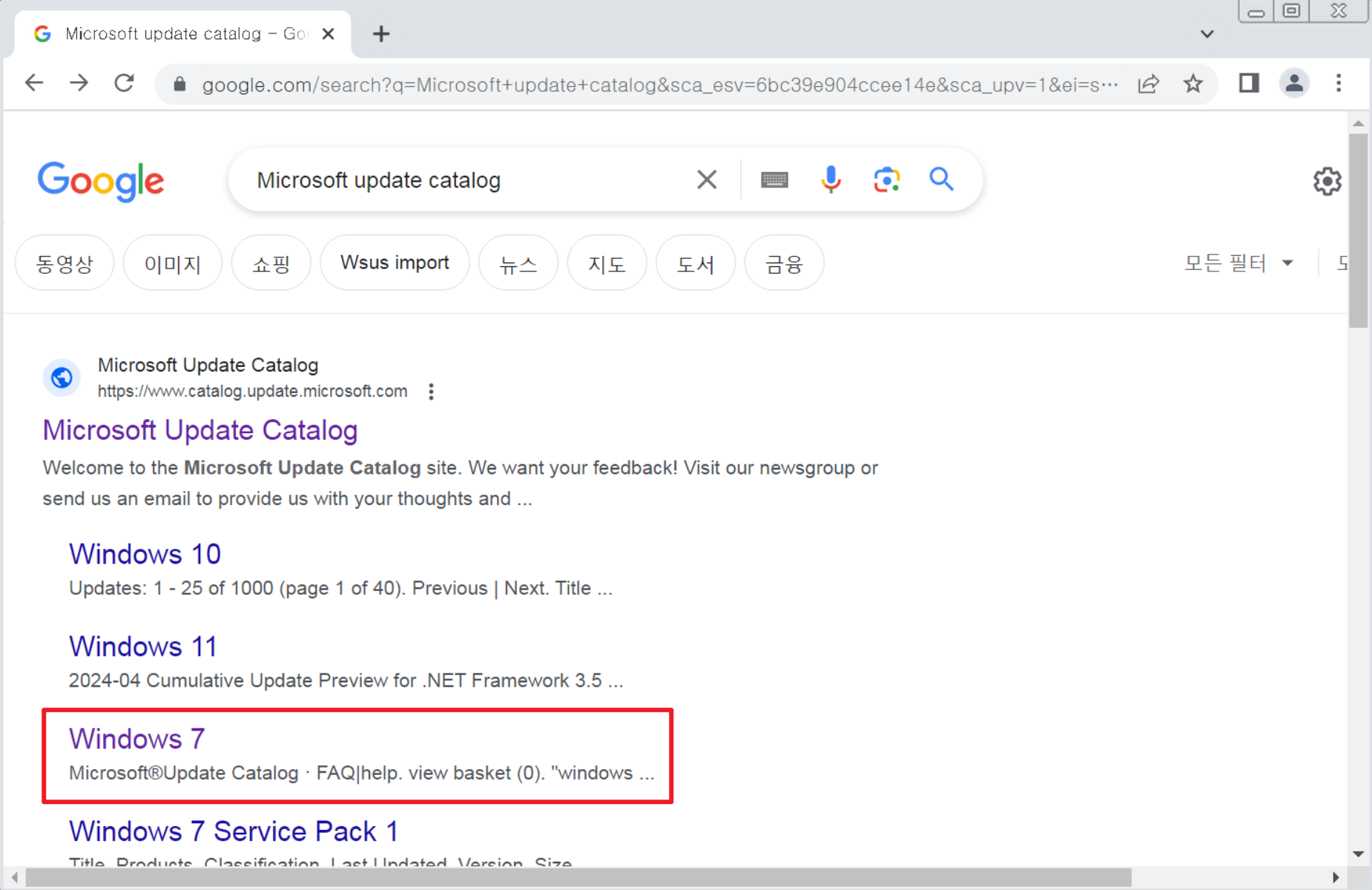Filter results by 뉴스
This screenshot has height=890, width=1372.
(518, 263)
